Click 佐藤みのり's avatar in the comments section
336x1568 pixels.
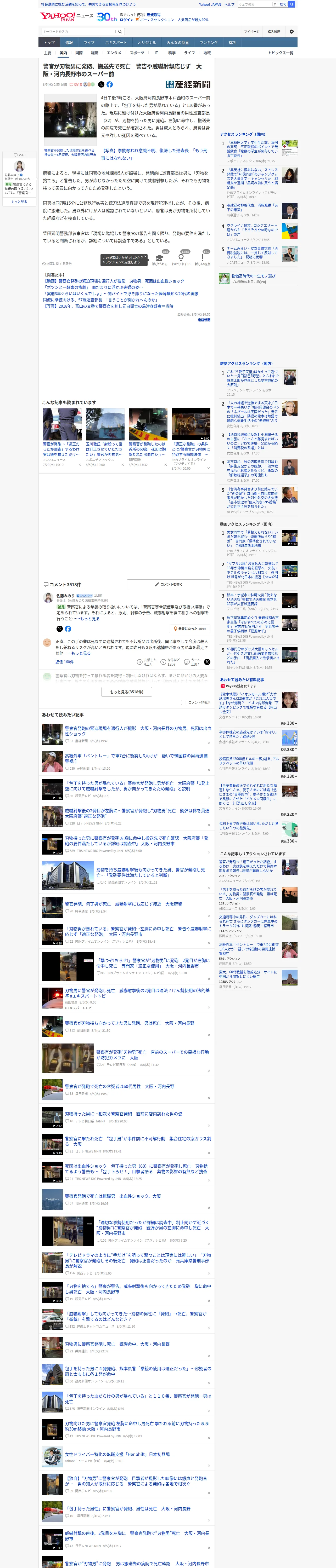(x=48, y=598)
